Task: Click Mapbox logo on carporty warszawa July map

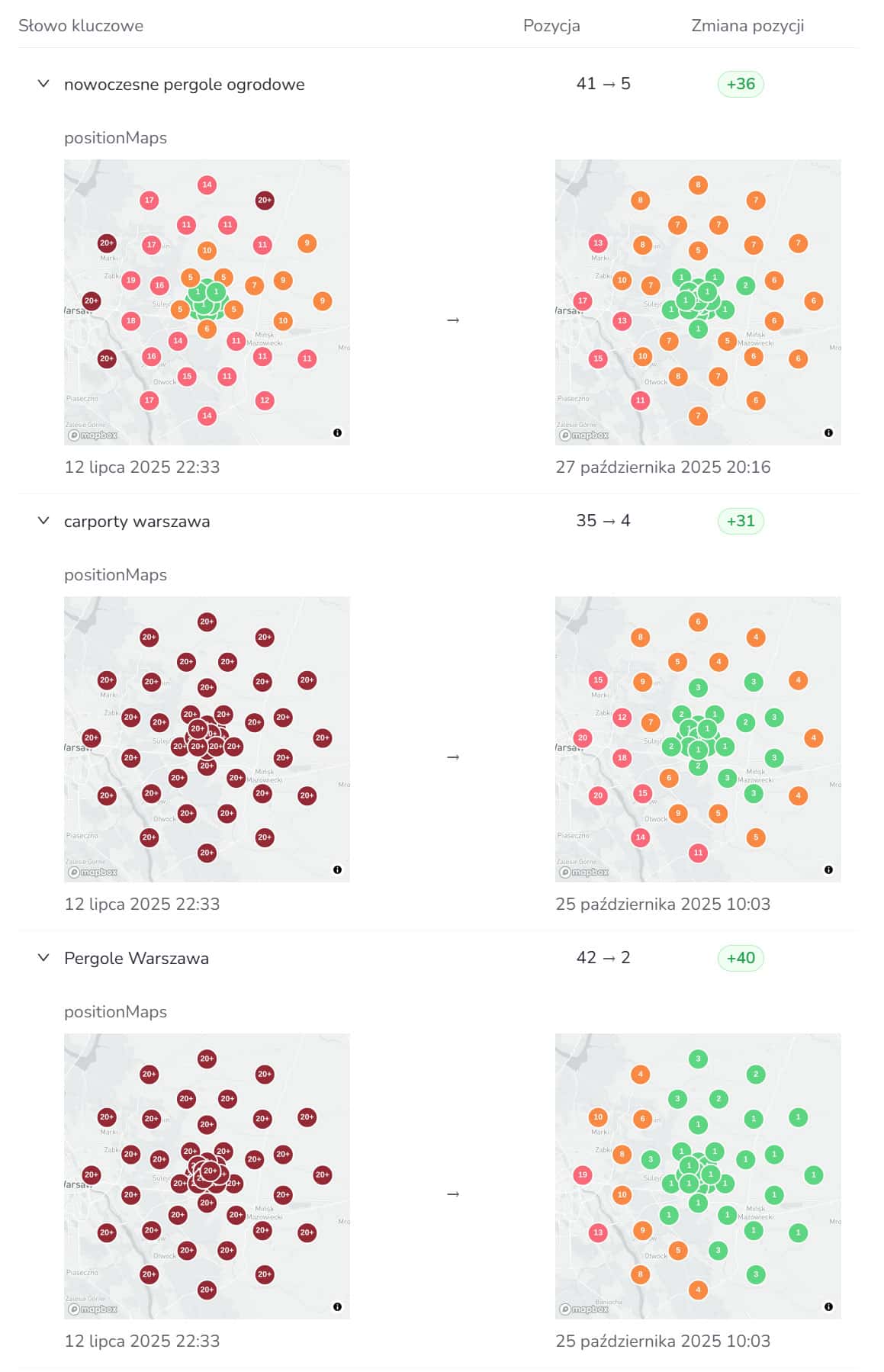Action: click(x=93, y=872)
